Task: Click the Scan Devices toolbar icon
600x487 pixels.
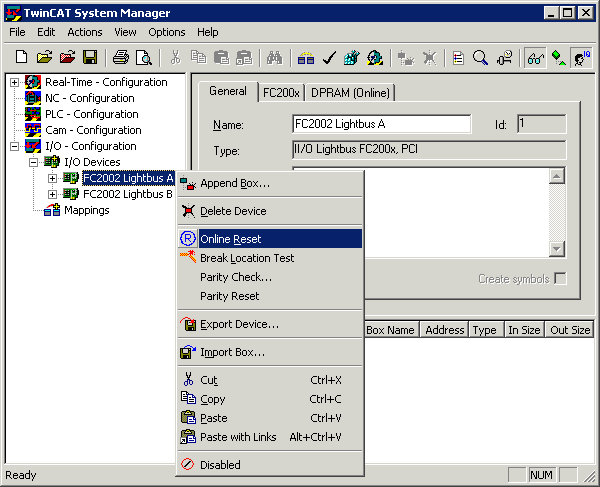Action: [x=429, y=58]
